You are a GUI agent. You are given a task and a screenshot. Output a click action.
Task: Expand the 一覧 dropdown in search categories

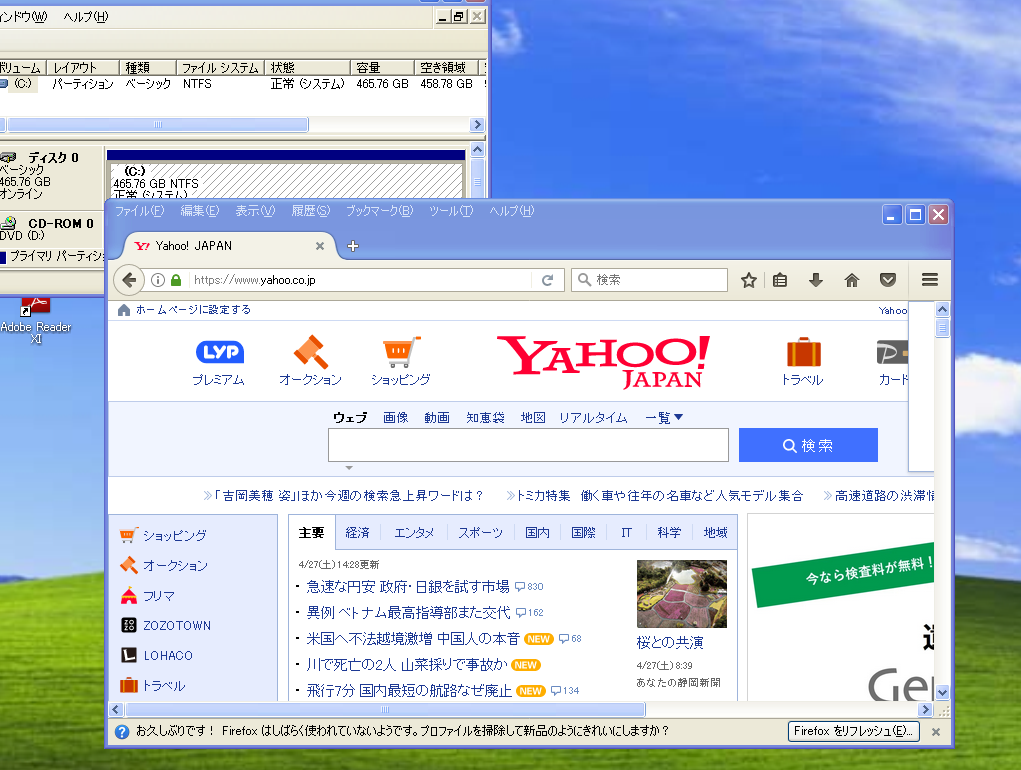pyautogui.click(x=664, y=417)
